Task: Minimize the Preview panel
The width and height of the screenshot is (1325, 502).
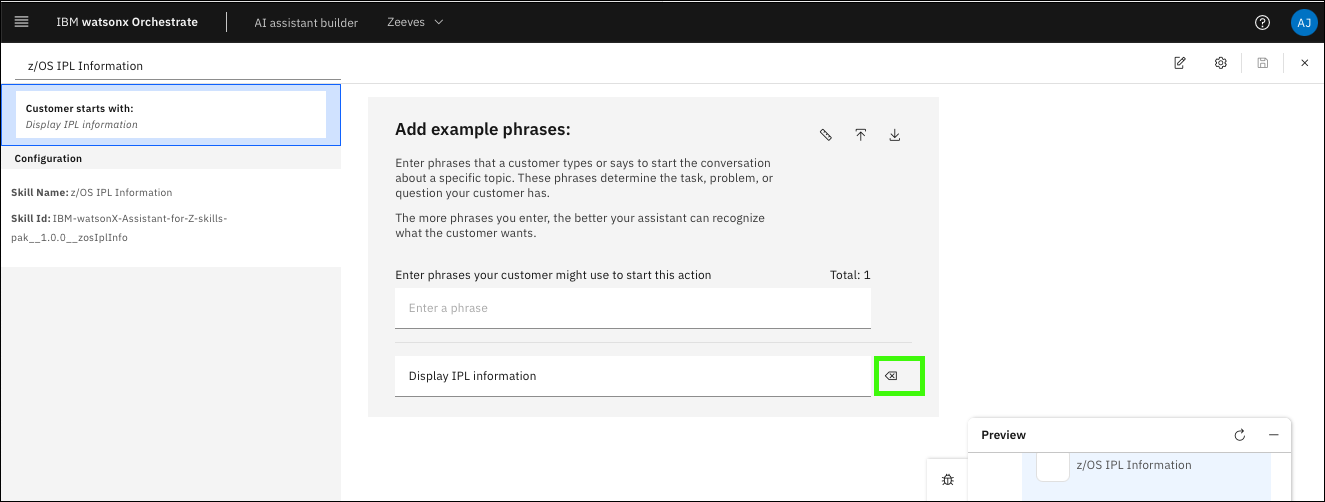Action: pyautogui.click(x=1274, y=435)
